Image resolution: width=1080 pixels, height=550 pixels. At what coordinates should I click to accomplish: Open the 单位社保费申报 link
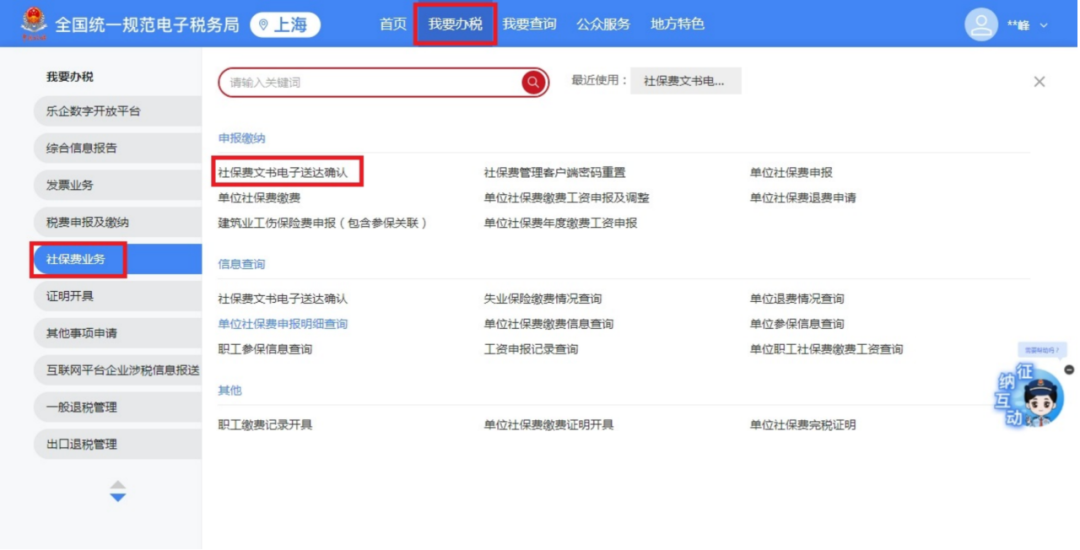791,172
